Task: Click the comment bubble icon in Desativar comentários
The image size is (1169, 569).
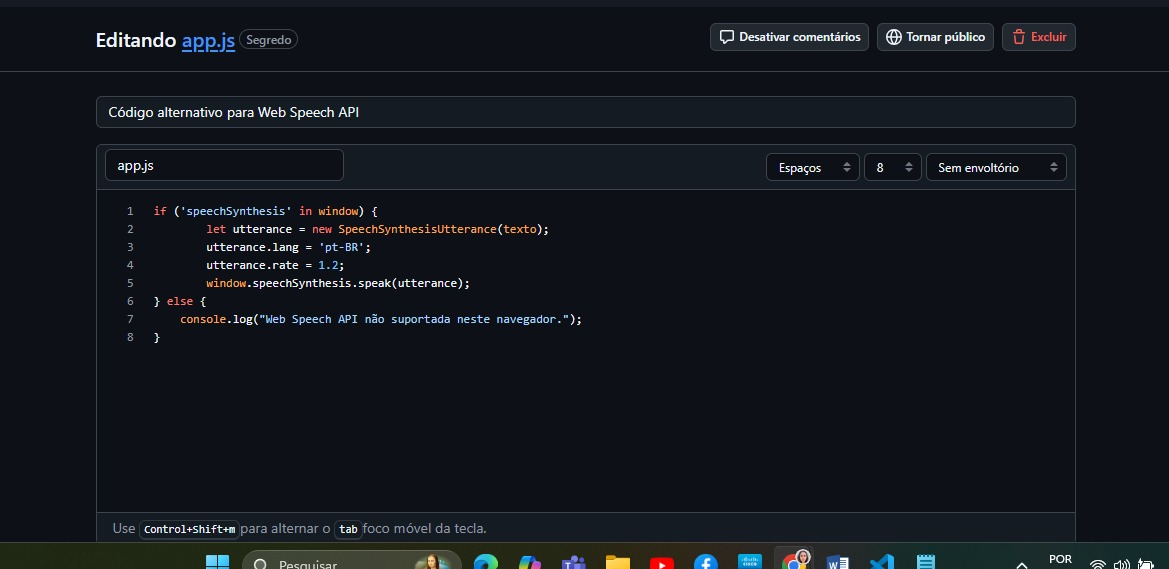Action: [727, 37]
